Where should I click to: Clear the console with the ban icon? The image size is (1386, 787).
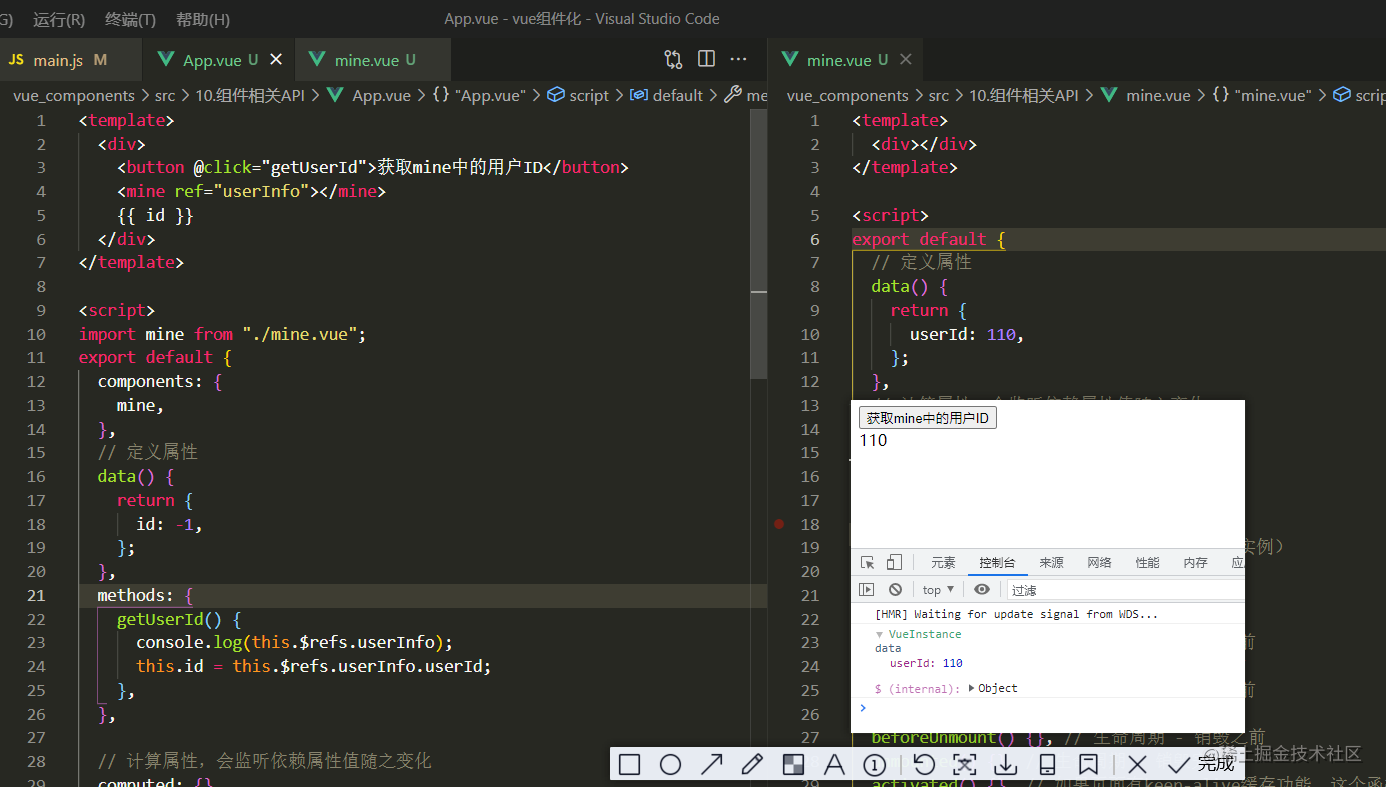tap(896, 589)
